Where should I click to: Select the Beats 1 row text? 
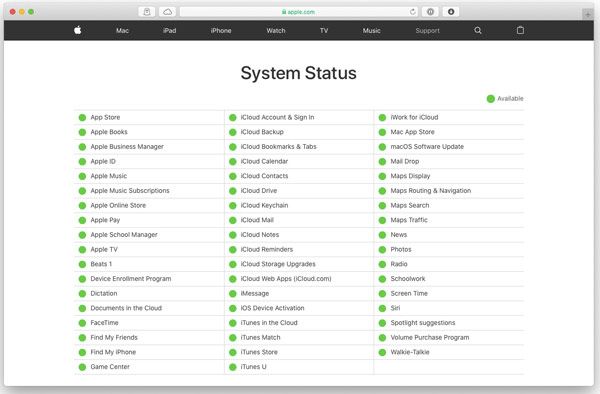click(x=101, y=264)
